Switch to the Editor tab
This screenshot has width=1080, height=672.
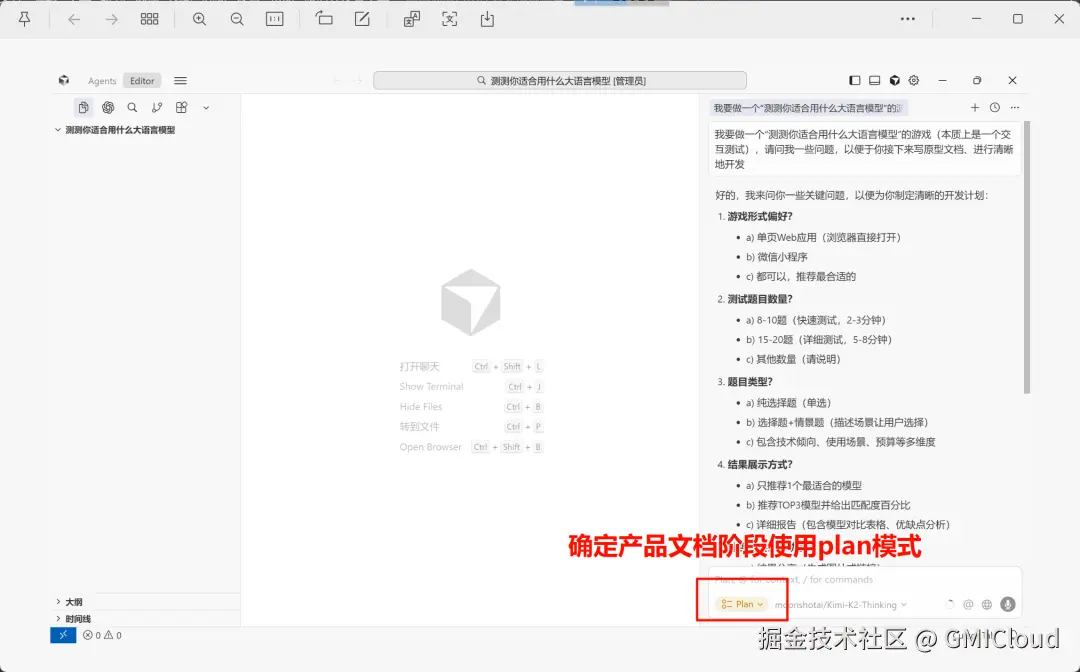pos(141,80)
